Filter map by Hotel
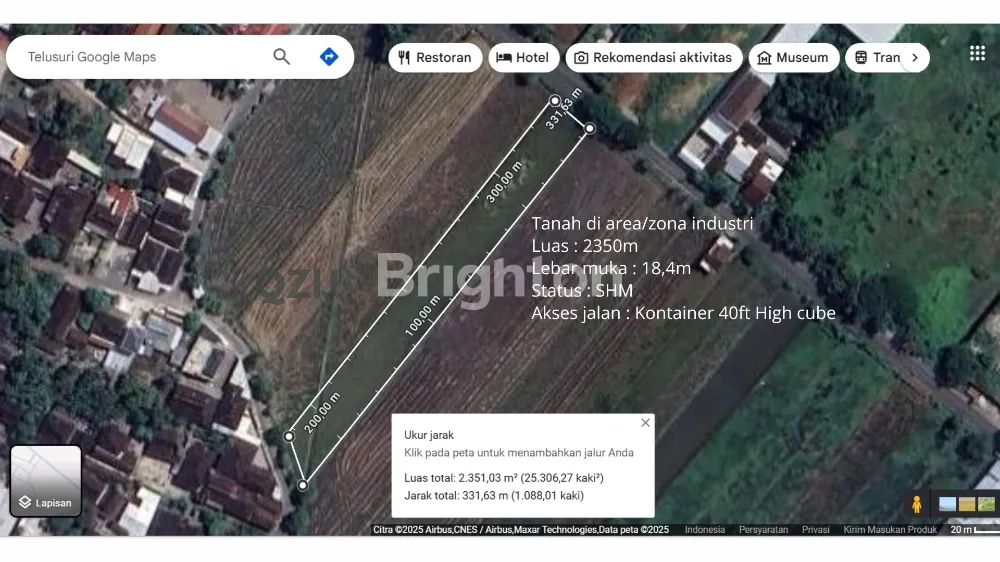Screen dimensions: 1000x562 [x=524, y=58]
